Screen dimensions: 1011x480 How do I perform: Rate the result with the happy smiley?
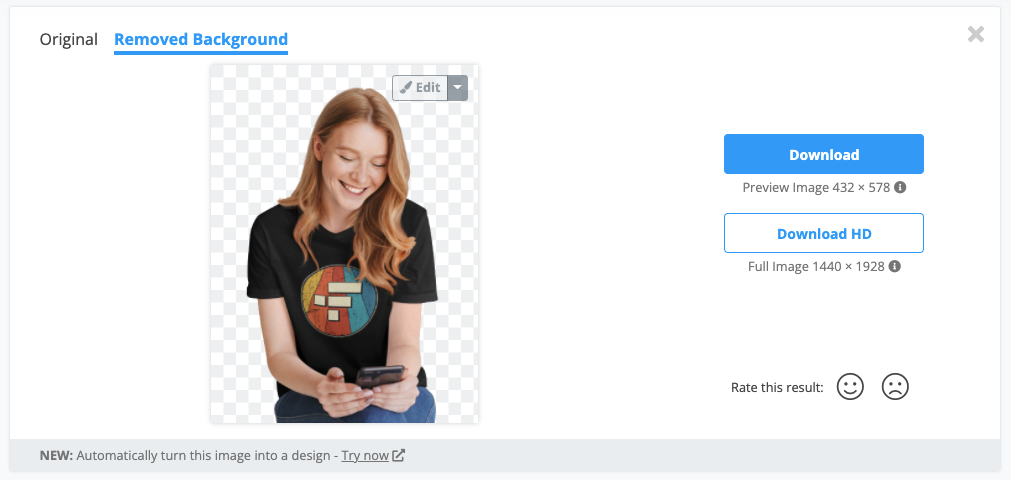850,386
